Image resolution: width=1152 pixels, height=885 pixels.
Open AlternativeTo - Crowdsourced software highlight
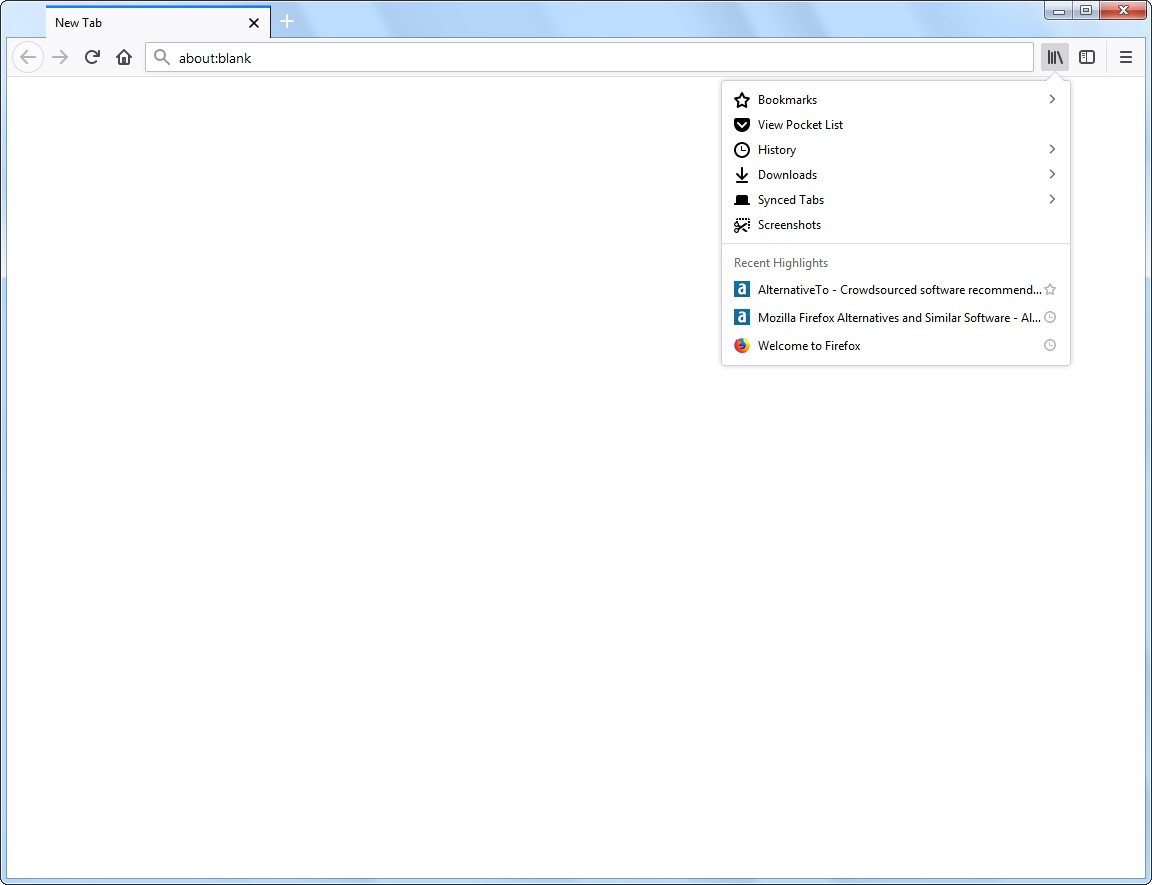pyautogui.click(x=896, y=289)
